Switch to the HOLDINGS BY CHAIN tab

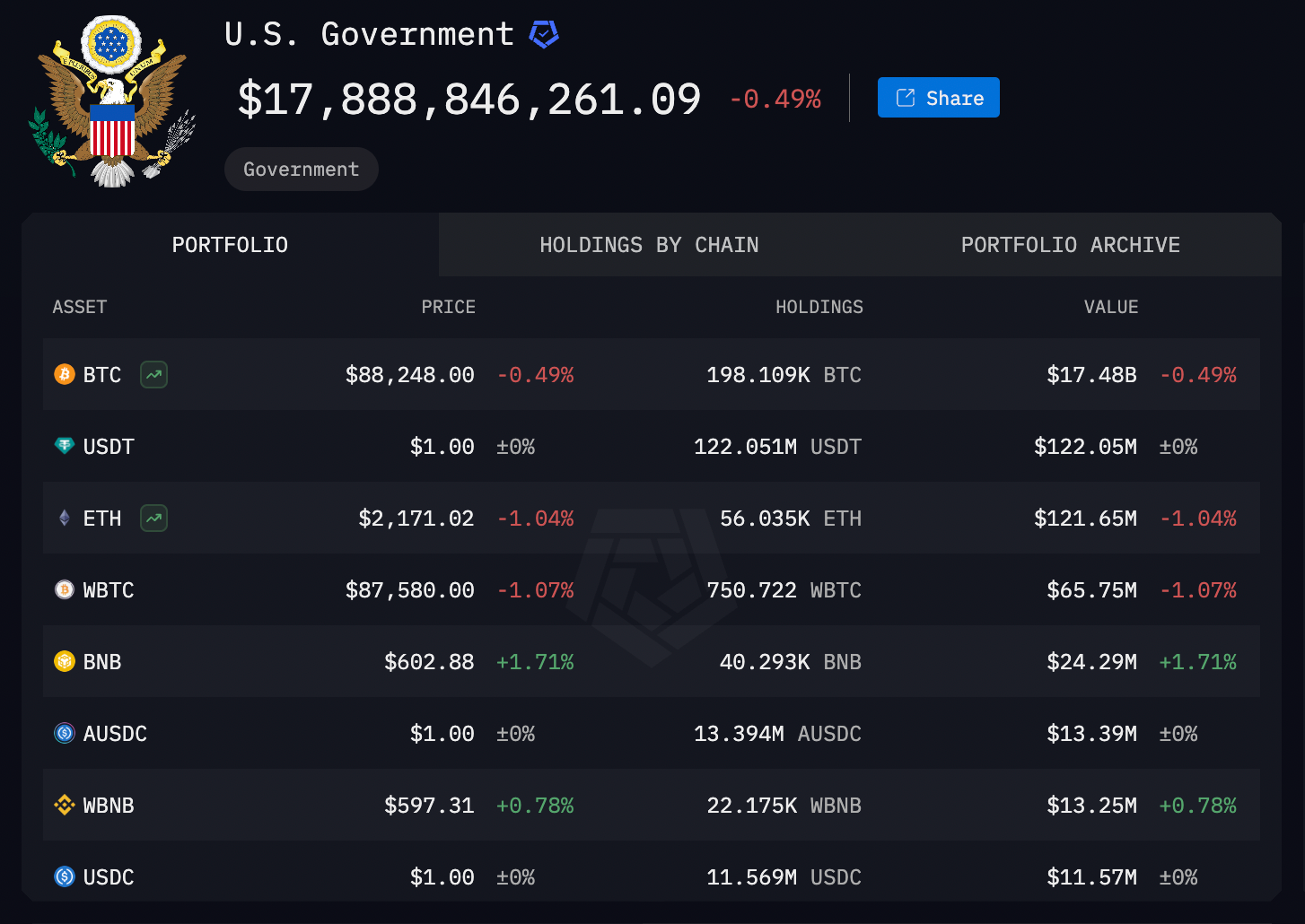649,244
